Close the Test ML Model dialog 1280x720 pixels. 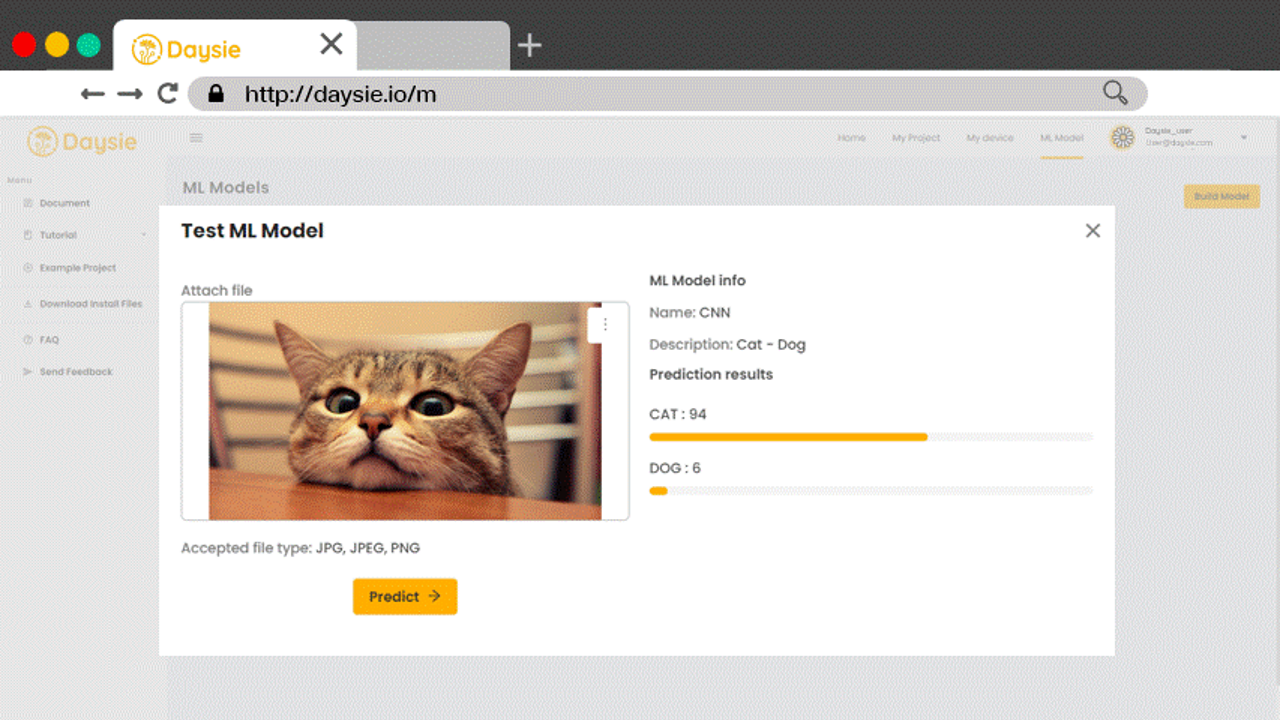(x=1093, y=231)
